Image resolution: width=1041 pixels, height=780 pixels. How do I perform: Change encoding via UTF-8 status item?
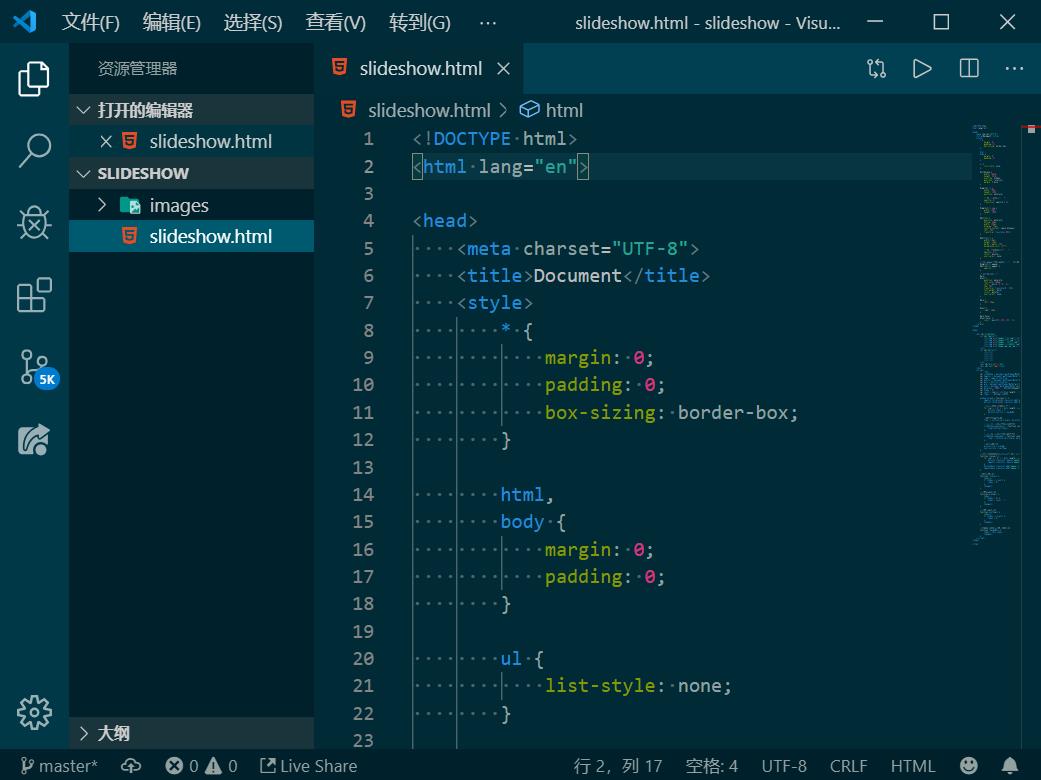point(783,766)
